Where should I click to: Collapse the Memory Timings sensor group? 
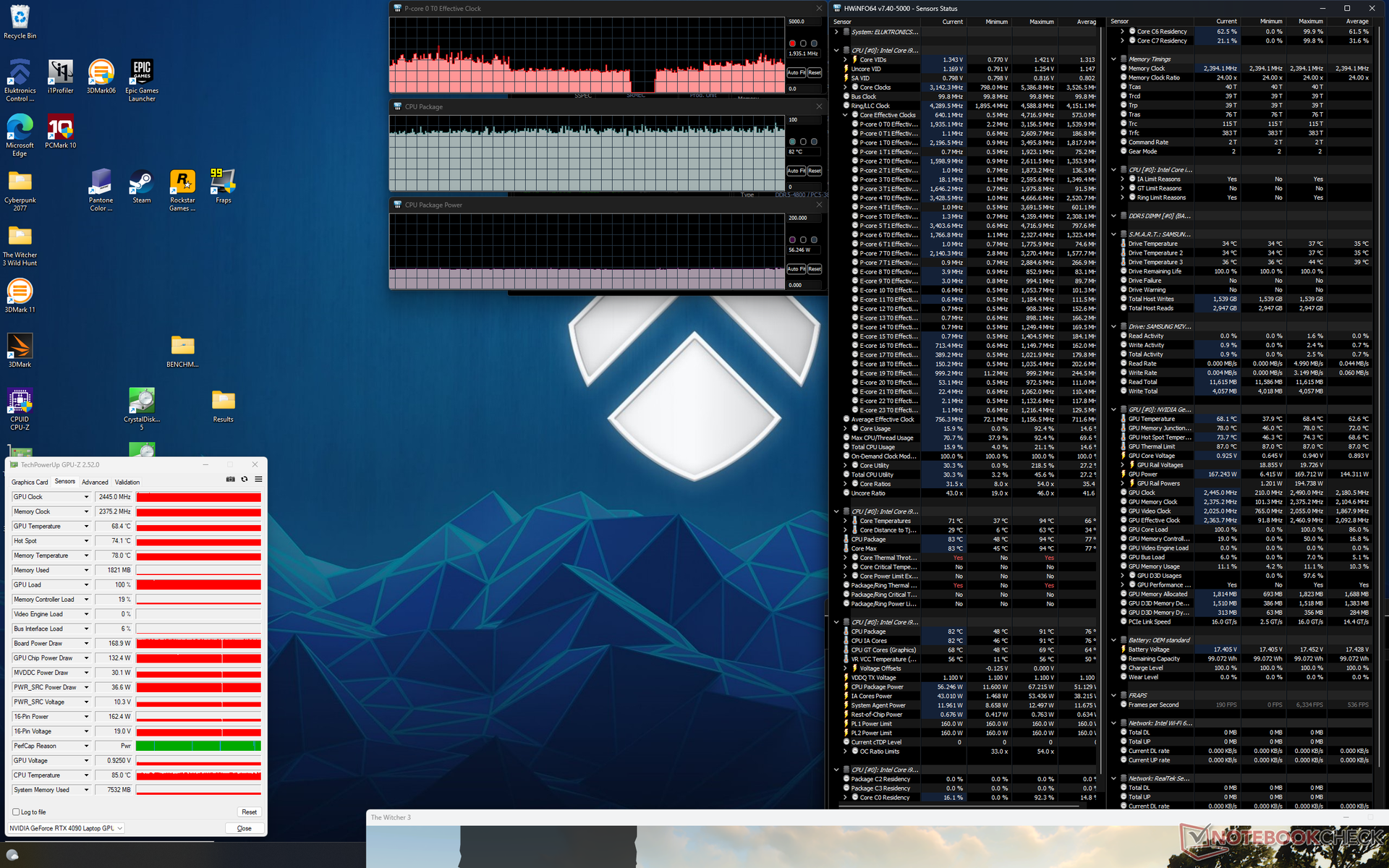coord(1114,59)
